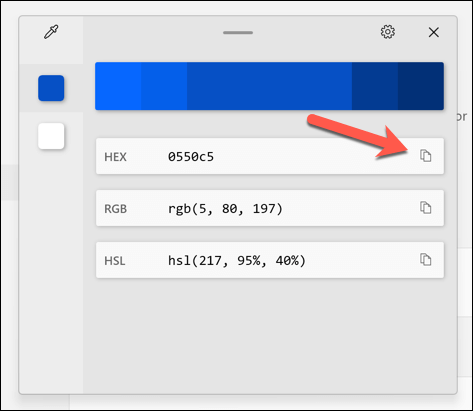
Task: Click the hsl(217, 95%, 40%) value text
Action: [x=237, y=261]
